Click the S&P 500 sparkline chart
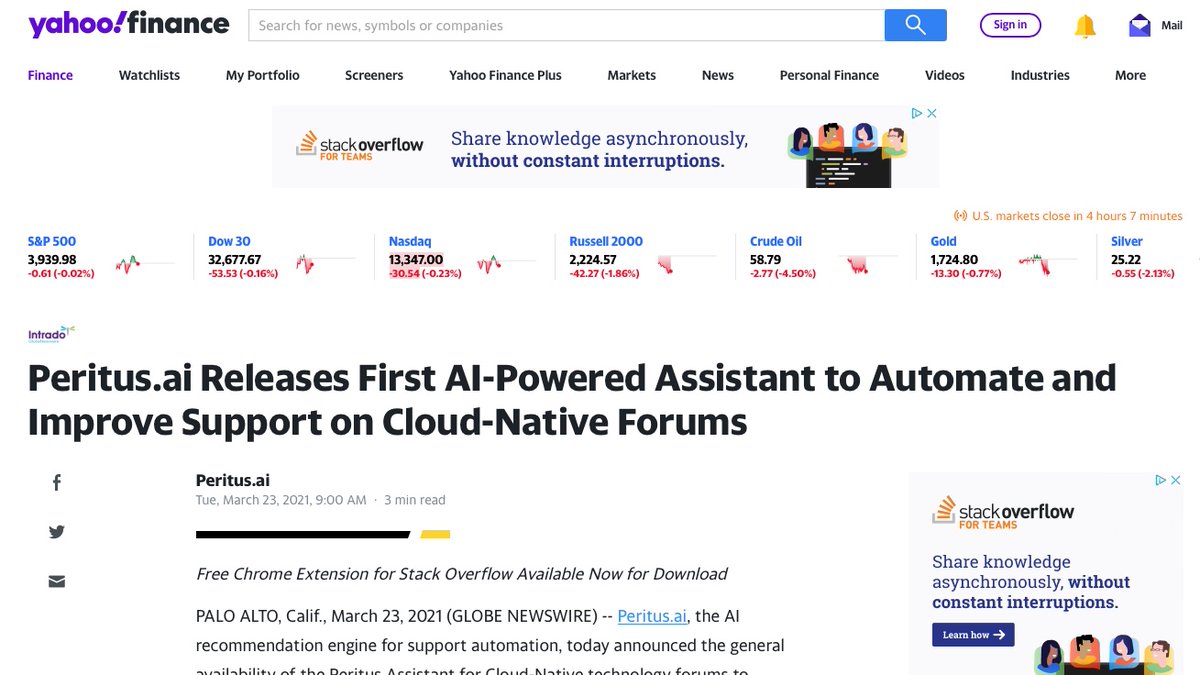 click(x=144, y=264)
